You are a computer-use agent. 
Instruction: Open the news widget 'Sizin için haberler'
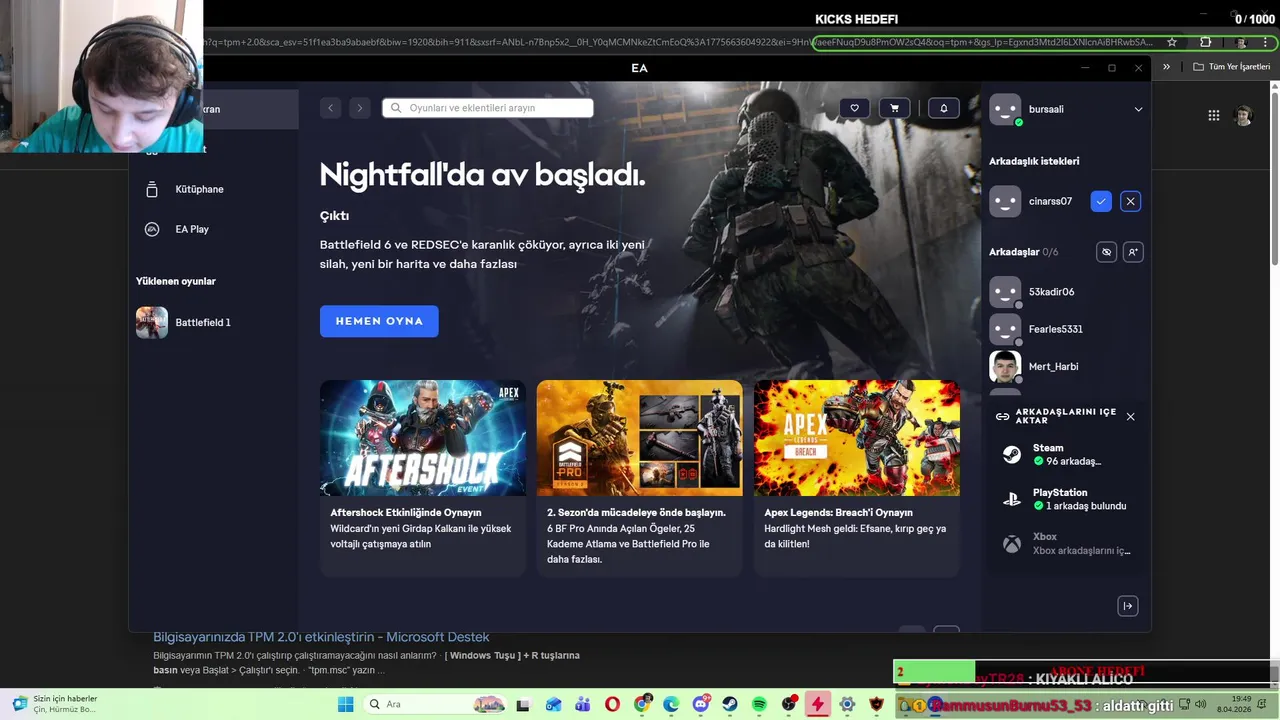pyautogui.click(x=55, y=704)
